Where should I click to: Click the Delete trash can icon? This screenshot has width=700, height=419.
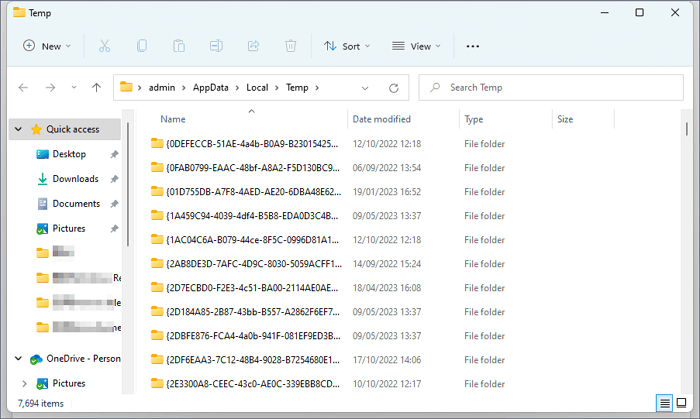291,46
